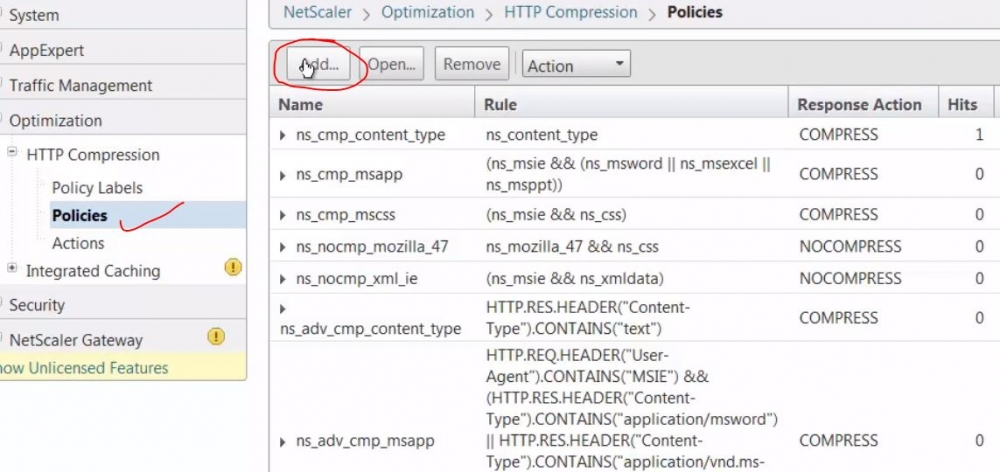Sort by Rule column header
The image size is (1000, 472).
point(631,104)
